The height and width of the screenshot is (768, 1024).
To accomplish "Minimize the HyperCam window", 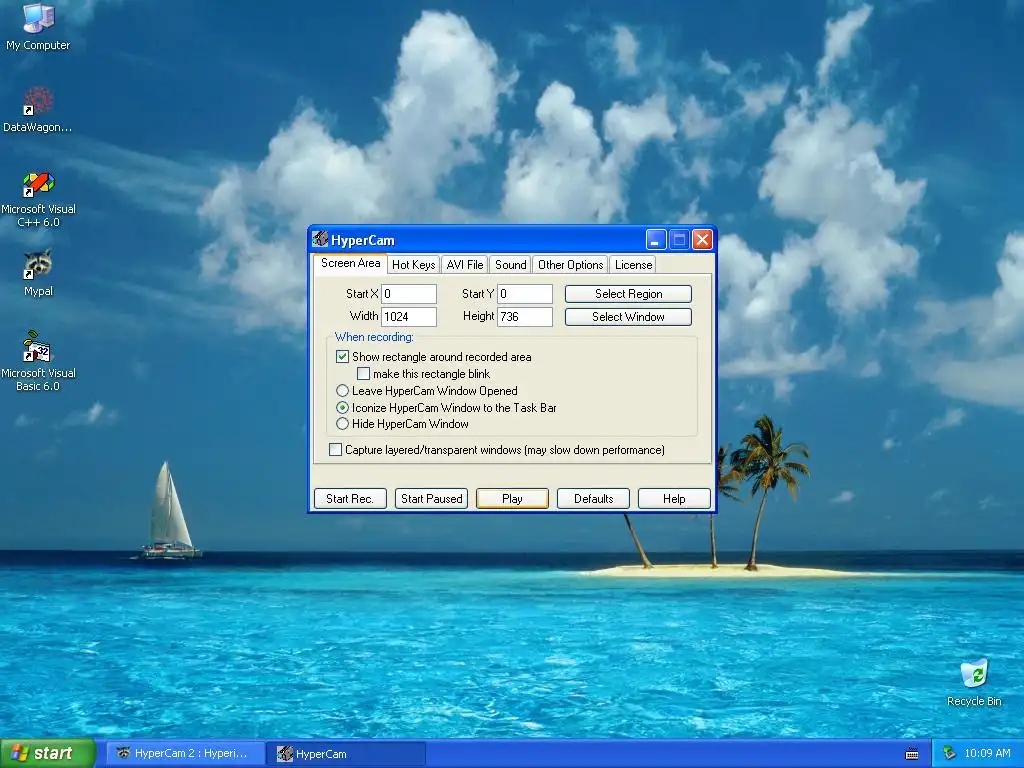I will pyautogui.click(x=656, y=240).
